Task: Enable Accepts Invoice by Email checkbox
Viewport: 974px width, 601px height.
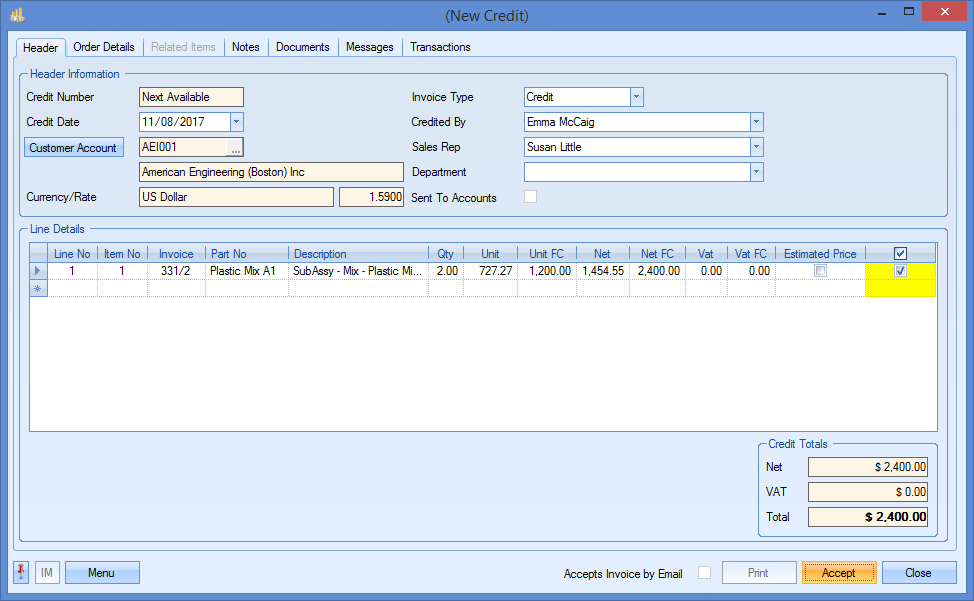Action: (x=704, y=573)
